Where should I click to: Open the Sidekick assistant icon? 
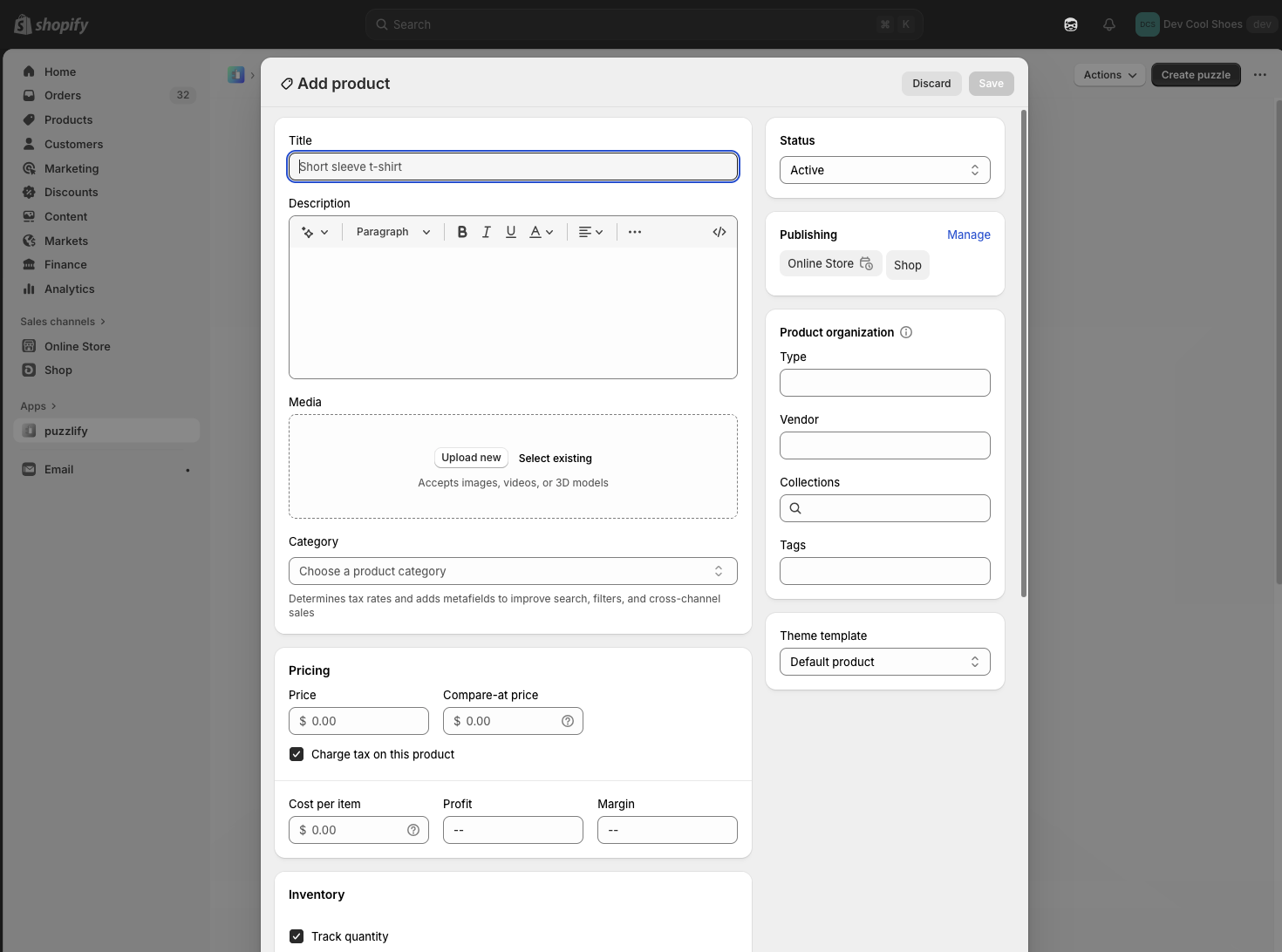tap(1071, 24)
